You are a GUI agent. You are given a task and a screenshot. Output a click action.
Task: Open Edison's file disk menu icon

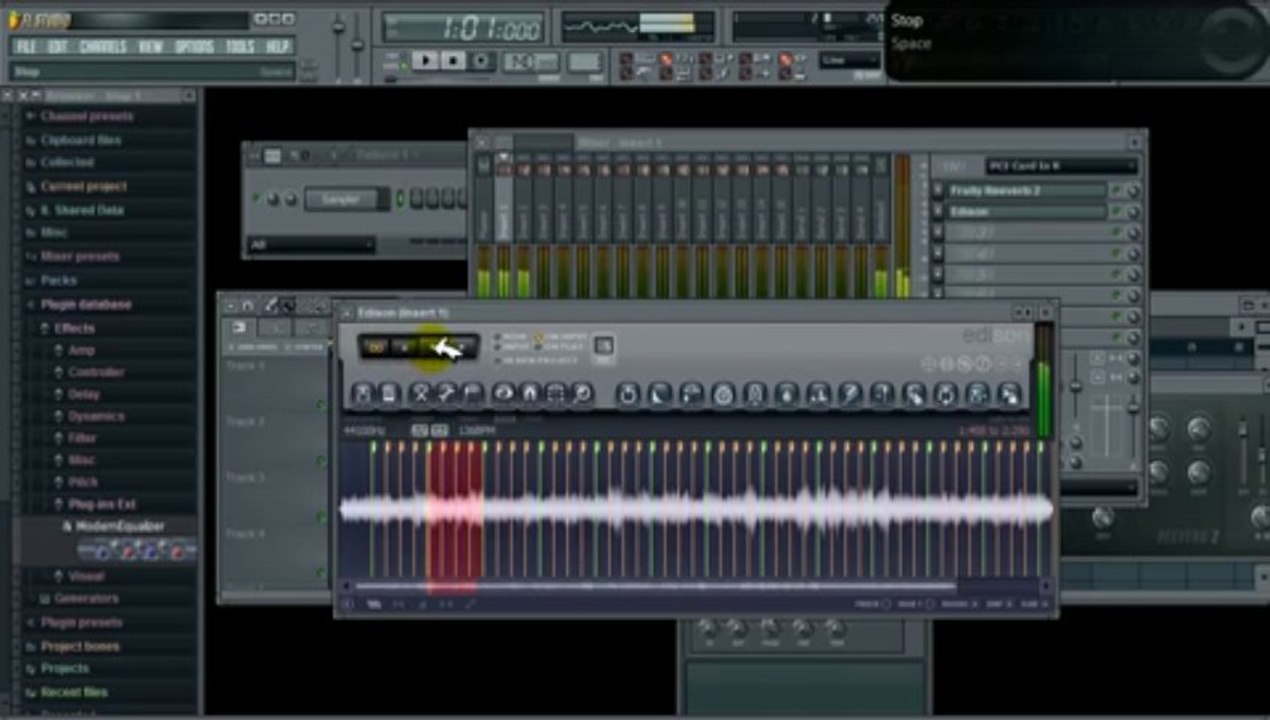click(362, 394)
